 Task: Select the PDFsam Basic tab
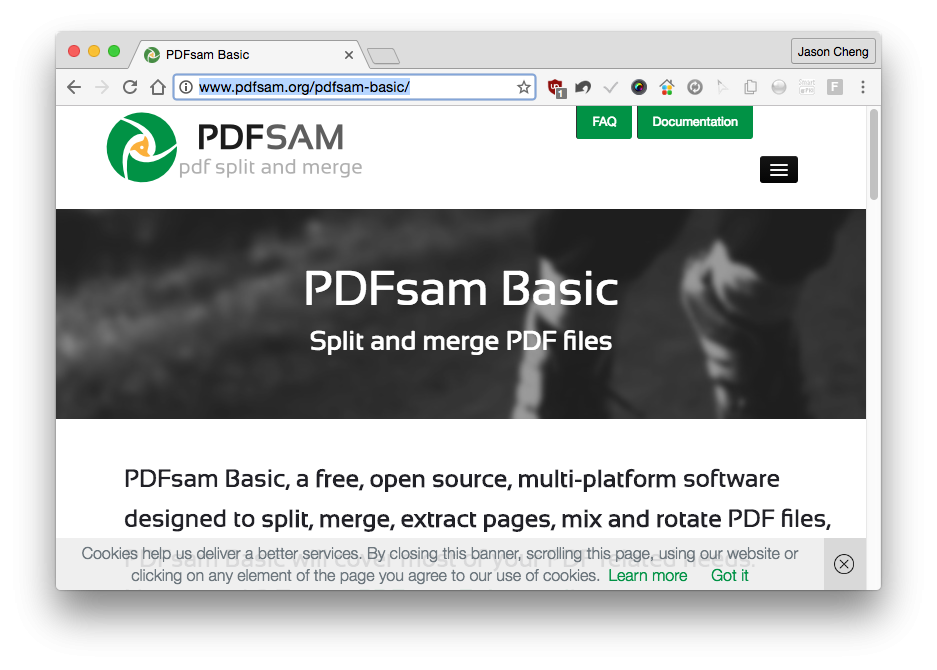(x=248, y=55)
